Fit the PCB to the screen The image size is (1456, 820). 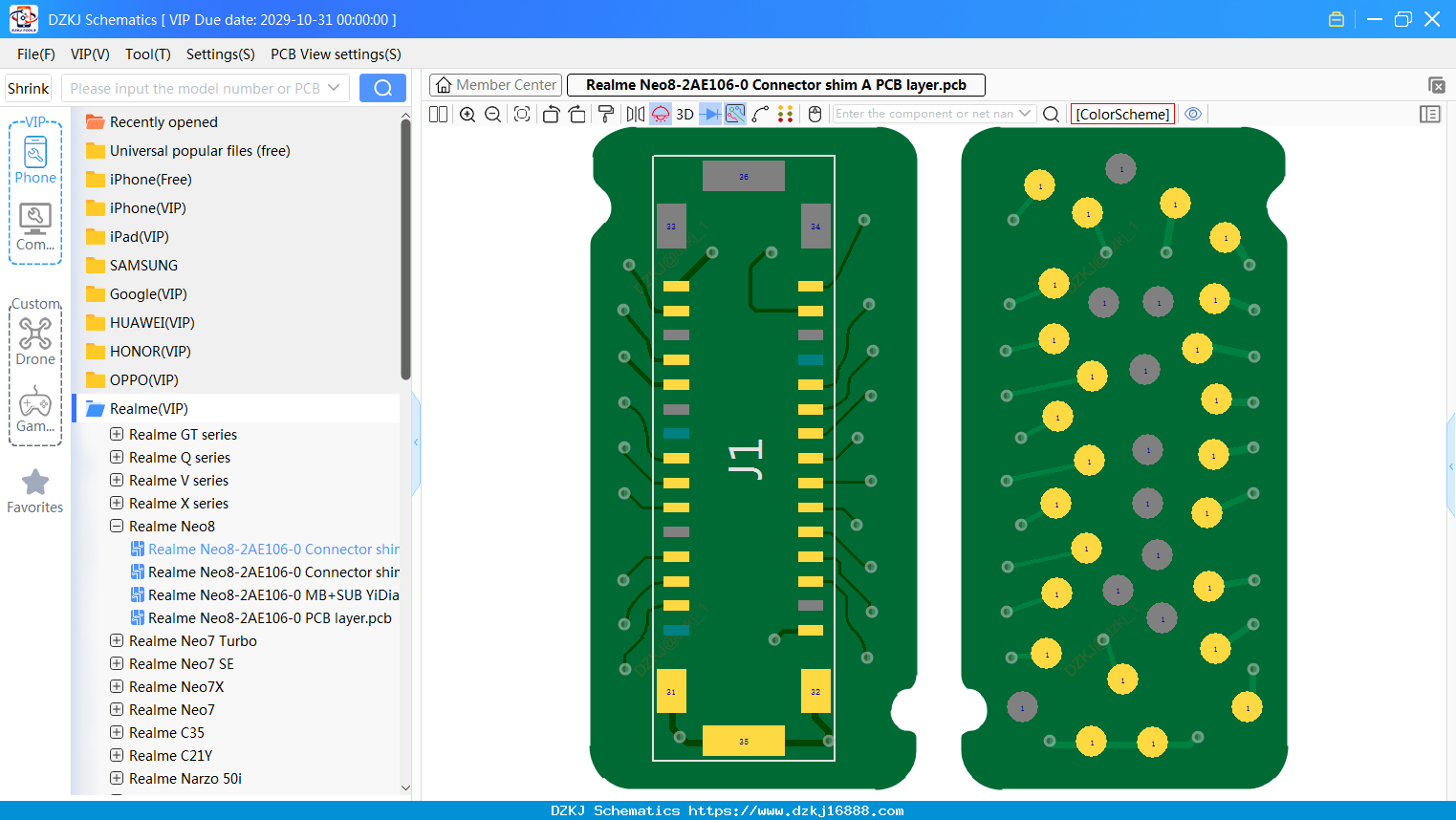pos(522,114)
